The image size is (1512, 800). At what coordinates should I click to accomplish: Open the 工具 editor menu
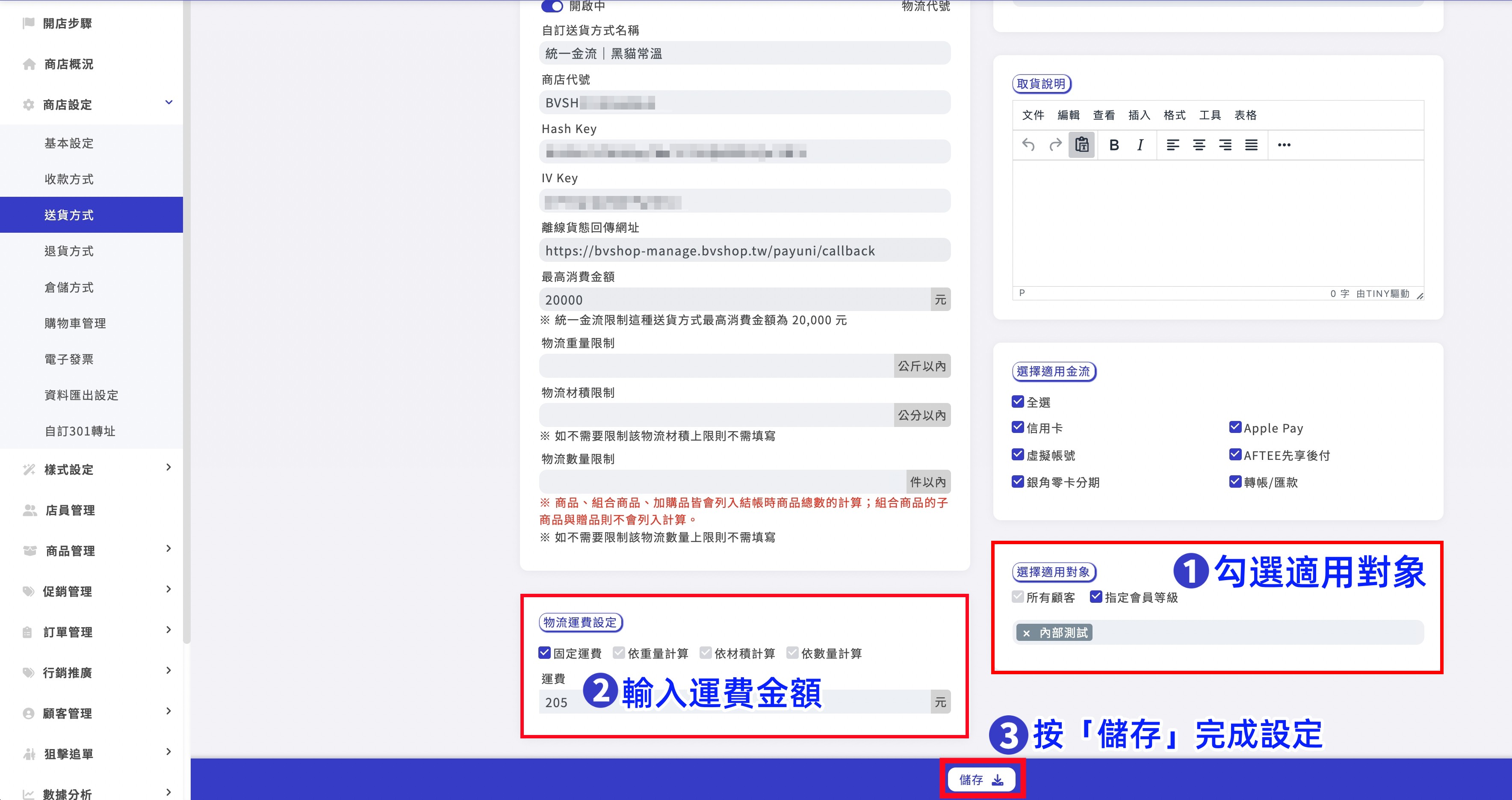click(x=1210, y=115)
